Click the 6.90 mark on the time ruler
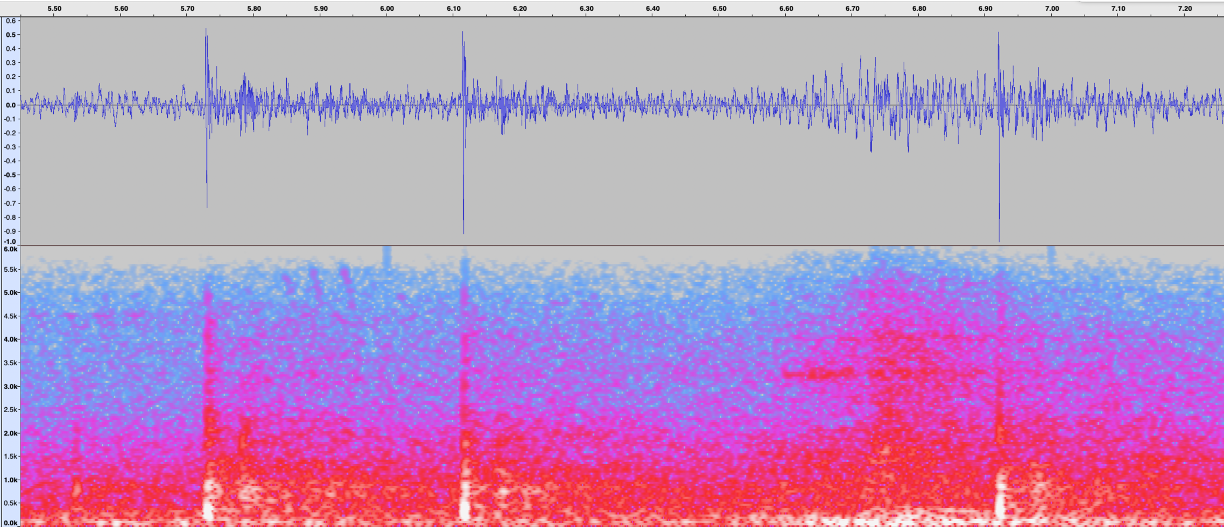1224x528 pixels. pos(985,8)
